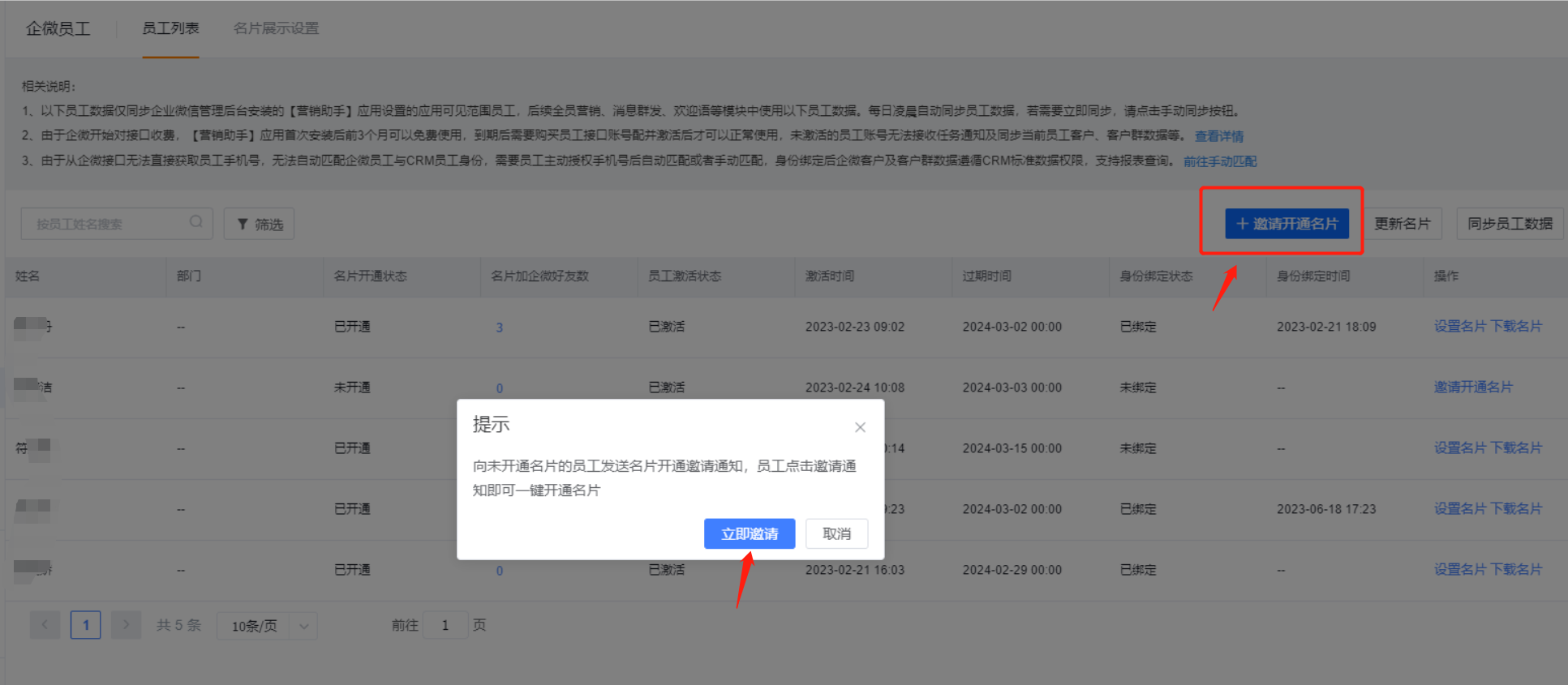1568x685 pixels.
Task: Click friend count 0 in 未开通 row
Action: coord(499,388)
